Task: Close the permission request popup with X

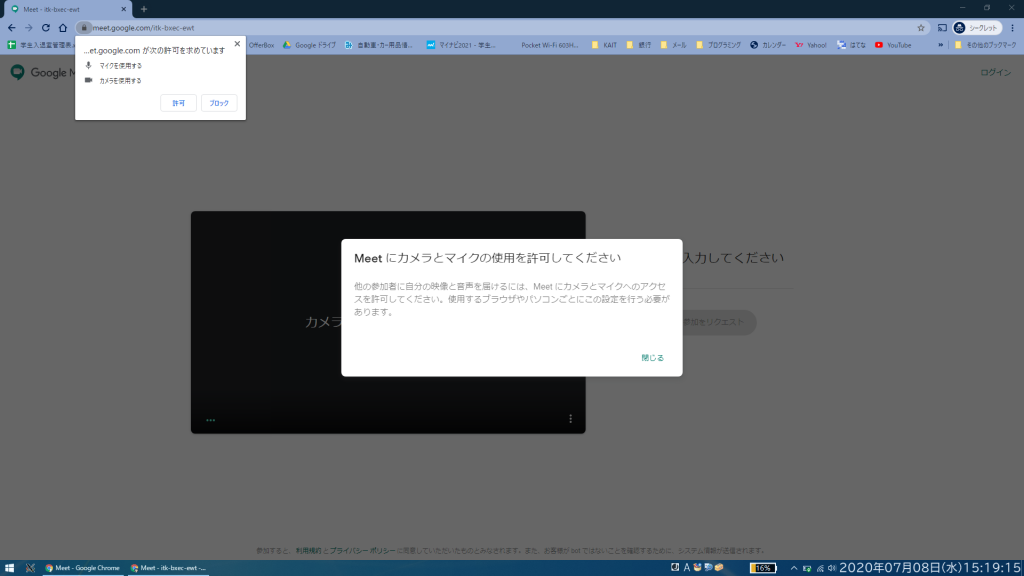Action: [x=237, y=44]
